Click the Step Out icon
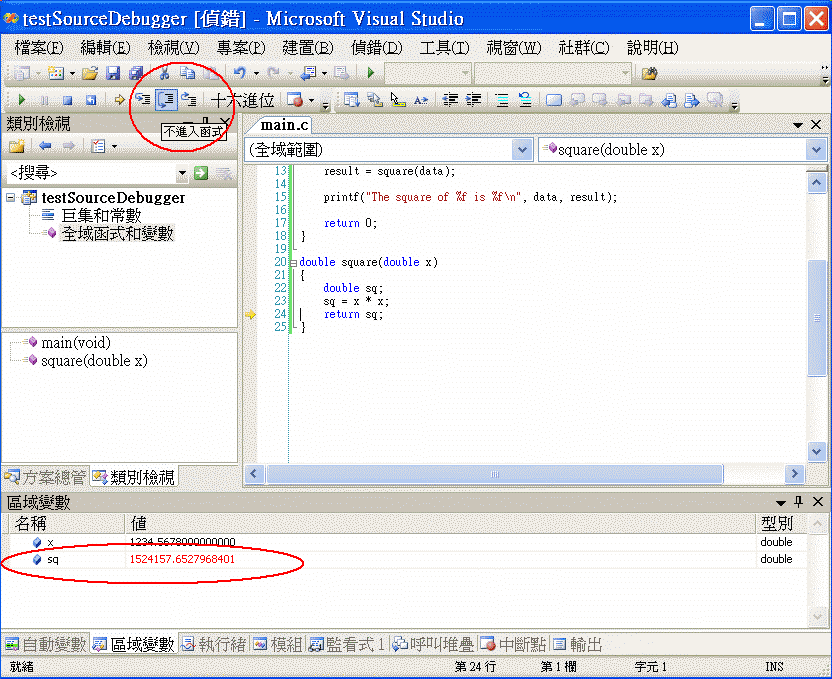The image size is (832, 679). click(x=189, y=100)
